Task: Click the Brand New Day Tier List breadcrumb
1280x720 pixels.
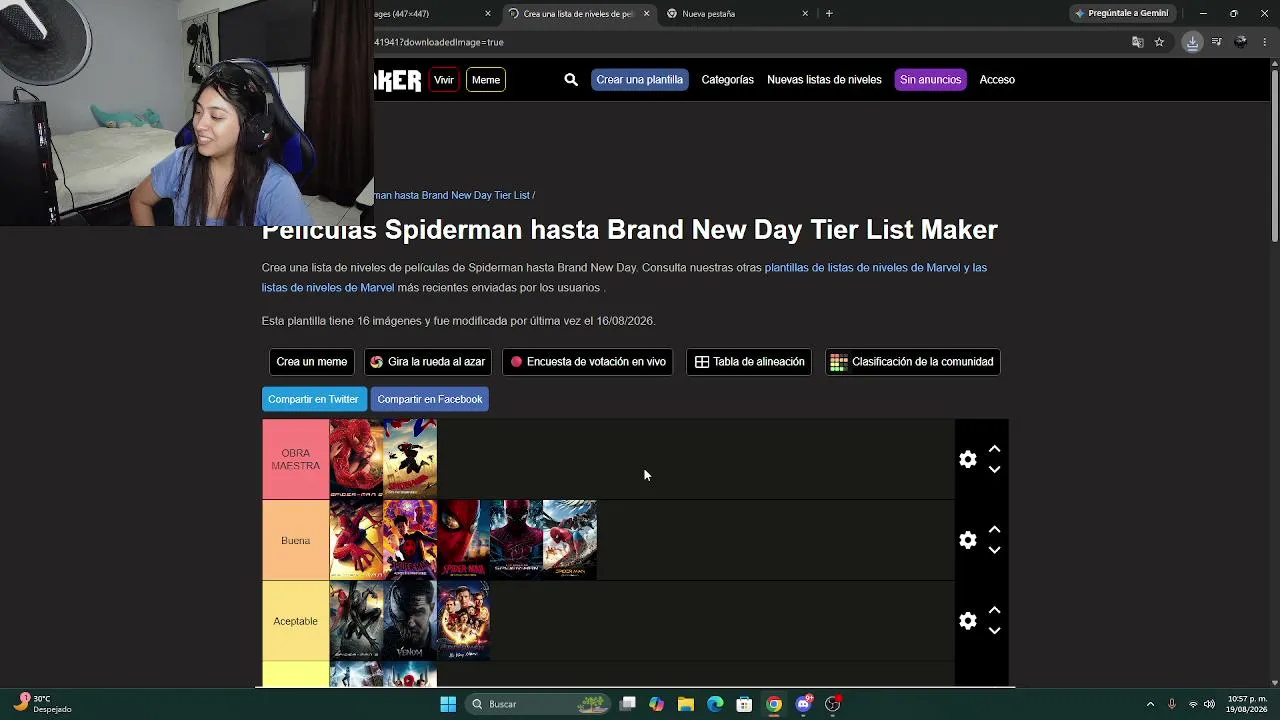Action: [x=452, y=195]
